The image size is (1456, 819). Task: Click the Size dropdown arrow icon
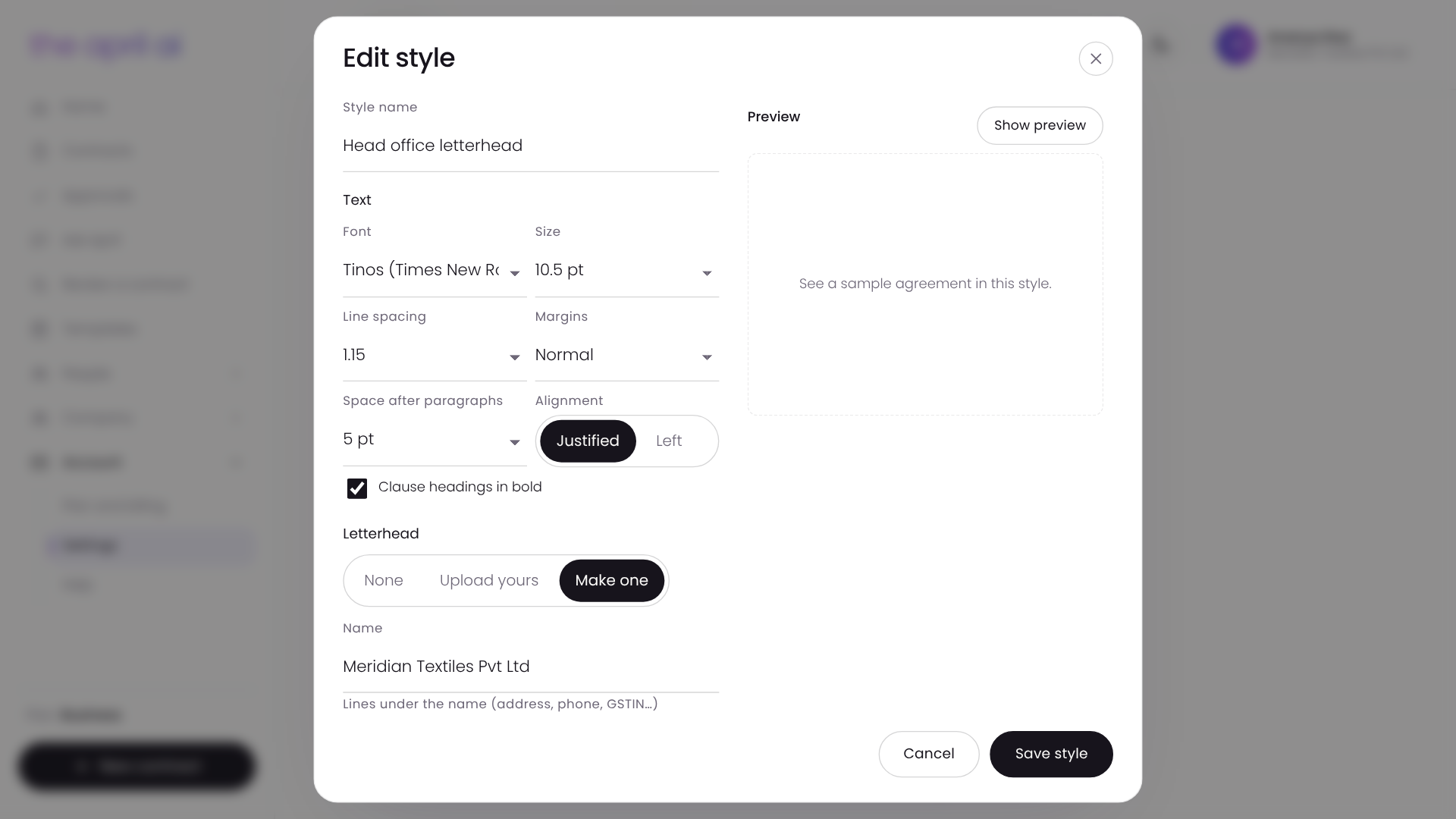click(x=706, y=273)
